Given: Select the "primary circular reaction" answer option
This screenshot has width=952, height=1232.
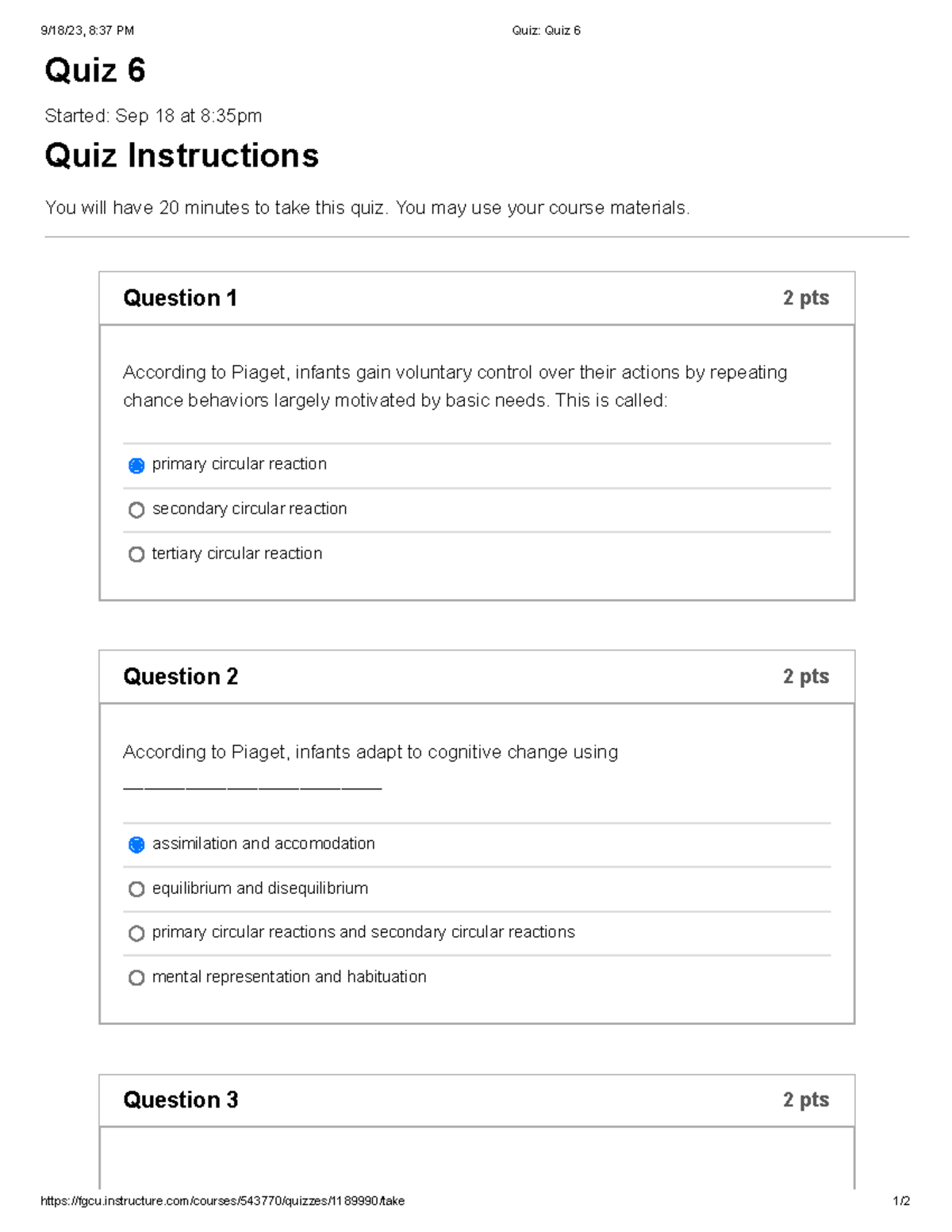Looking at the screenshot, I should [136, 465].
